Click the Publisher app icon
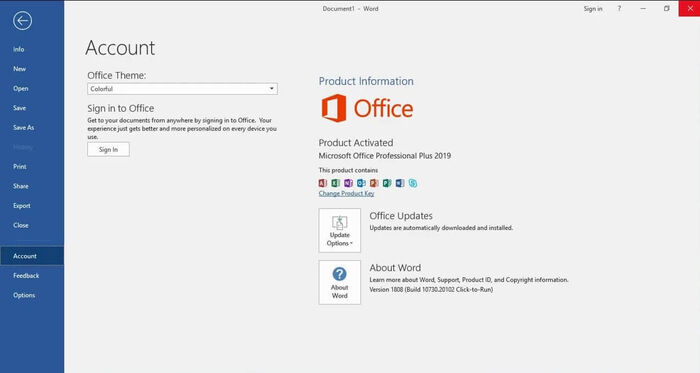This screenshot has width=700, height=373. coord(387,183)
